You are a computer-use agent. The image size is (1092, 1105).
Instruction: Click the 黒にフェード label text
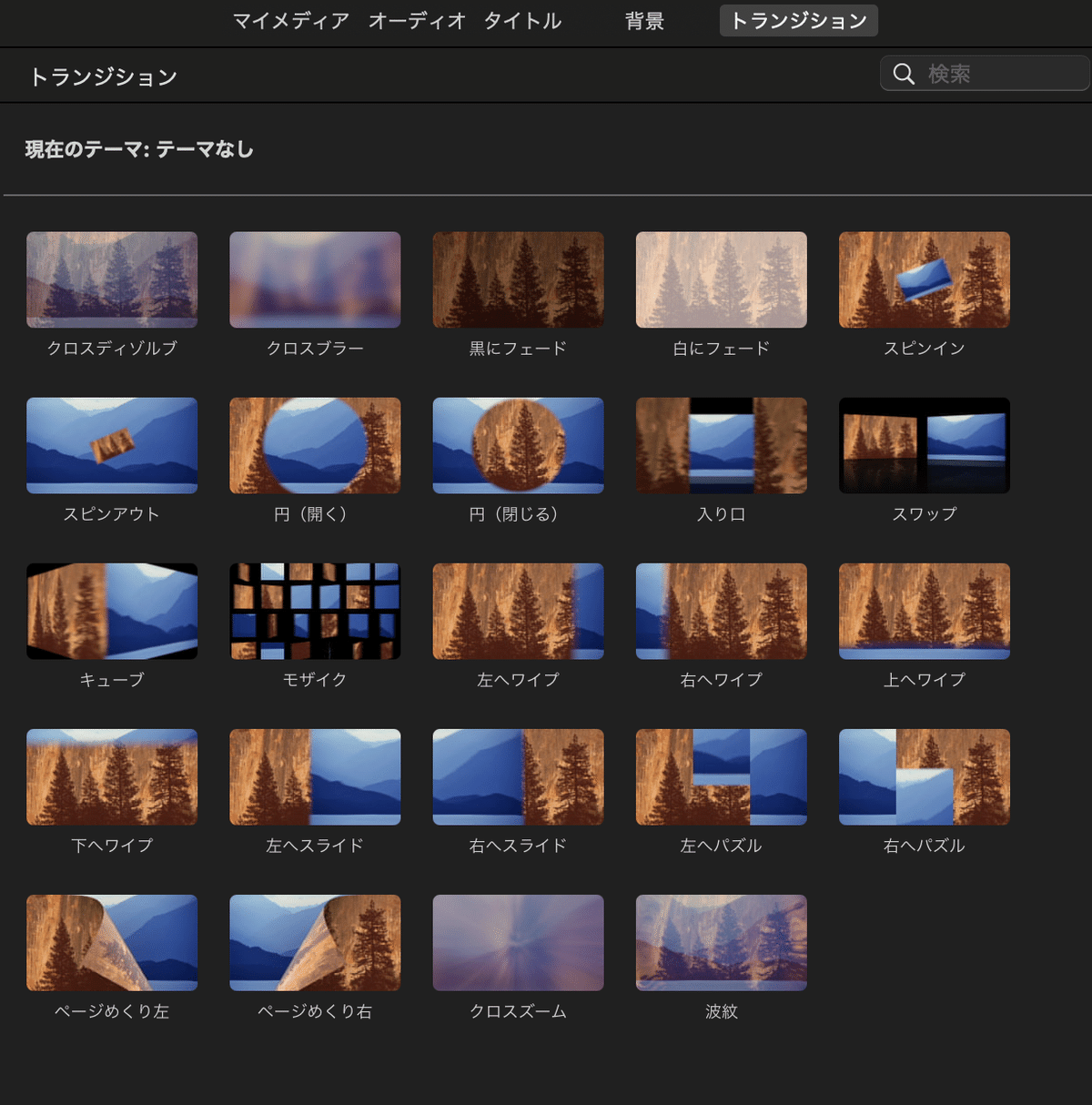518,348
